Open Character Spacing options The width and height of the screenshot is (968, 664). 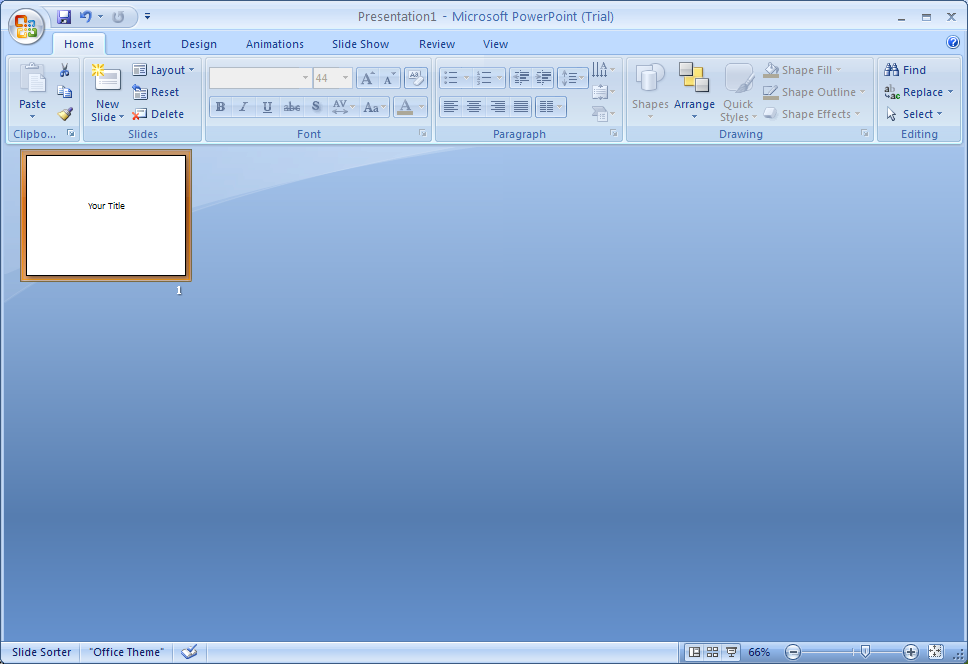343,107
